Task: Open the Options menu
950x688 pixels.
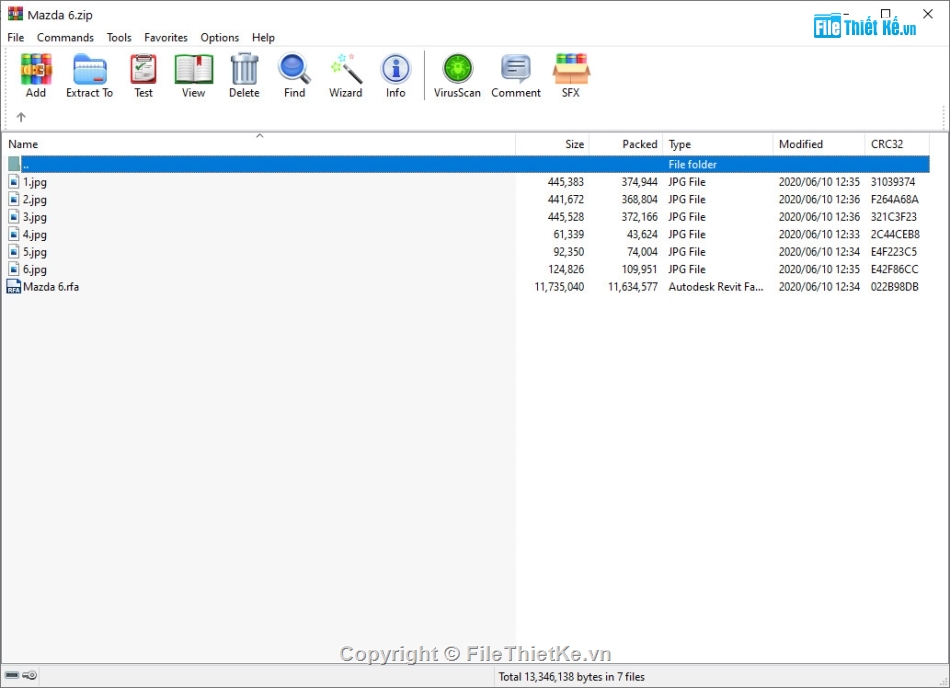Action: click(220, 38)
